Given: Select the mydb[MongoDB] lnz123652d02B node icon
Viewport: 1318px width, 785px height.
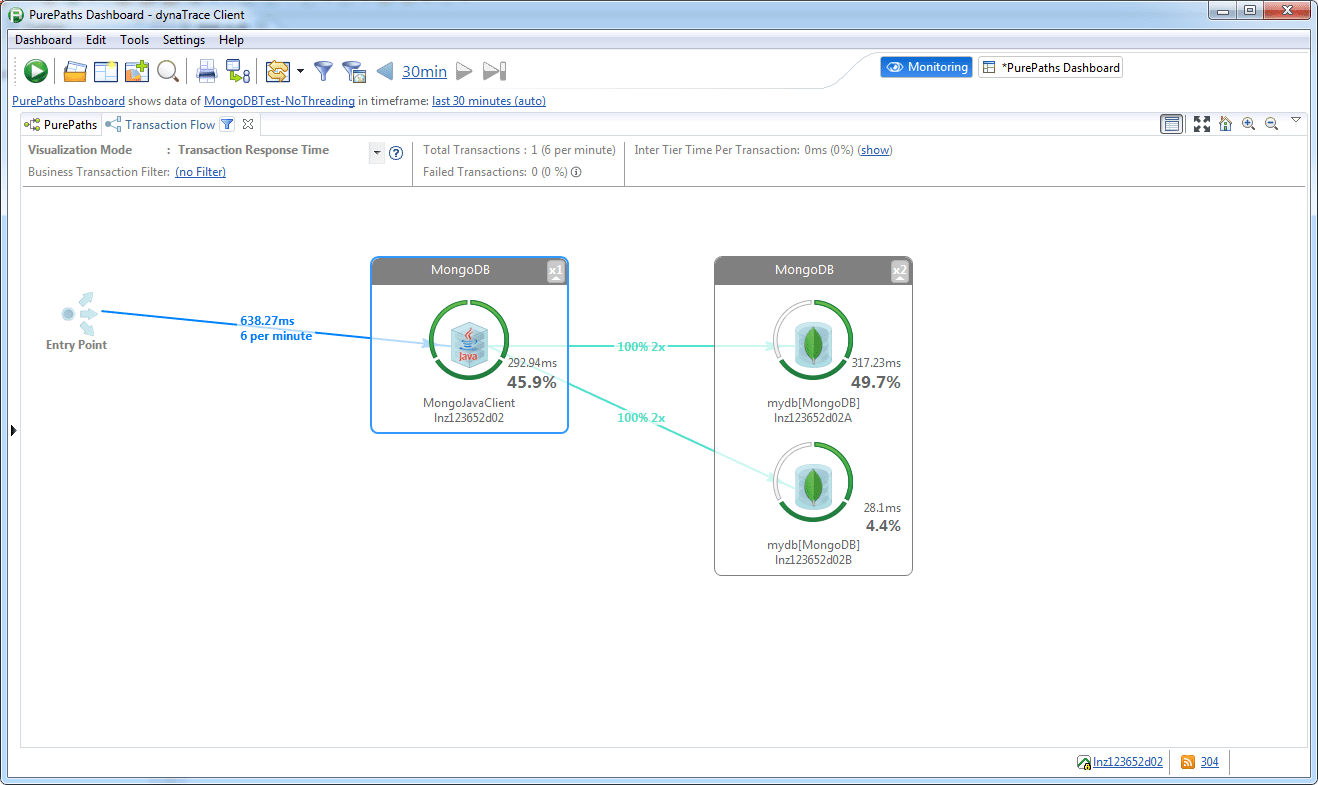Looking at the screenshot, I should (813, 485).
